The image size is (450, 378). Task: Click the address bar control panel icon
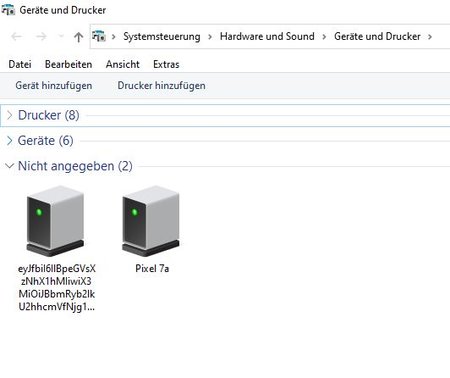pyautogui.click(x=99, y=36)
